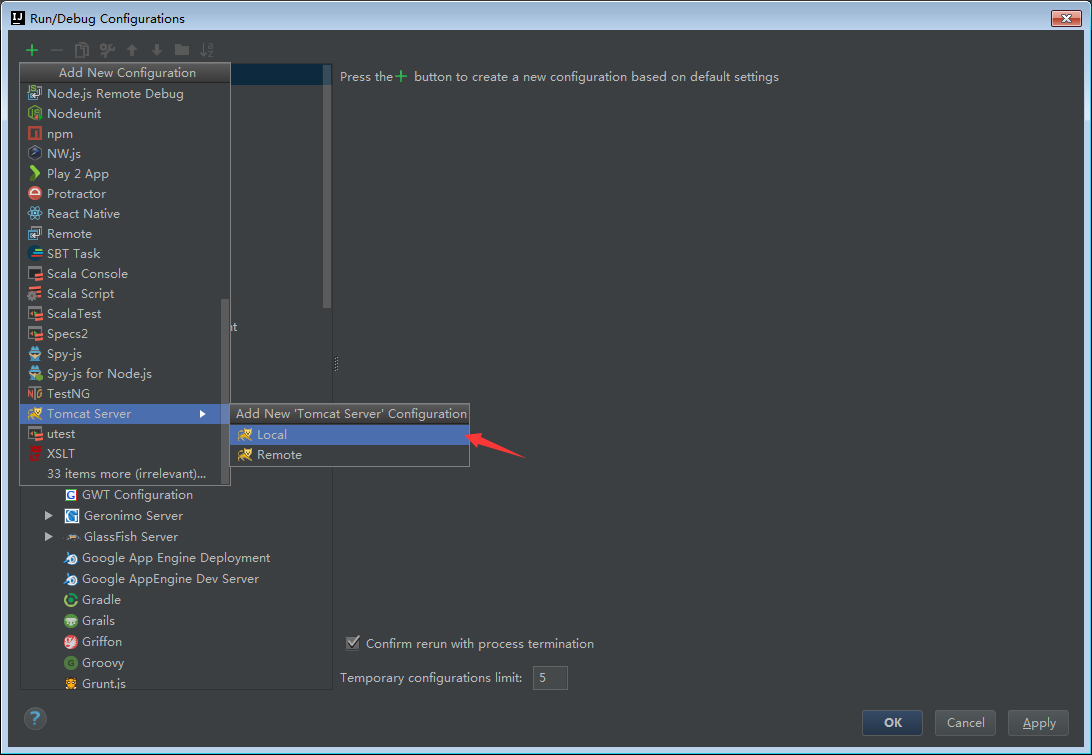Close the Run/Debug Configurations dialog

click(1066, 18)
